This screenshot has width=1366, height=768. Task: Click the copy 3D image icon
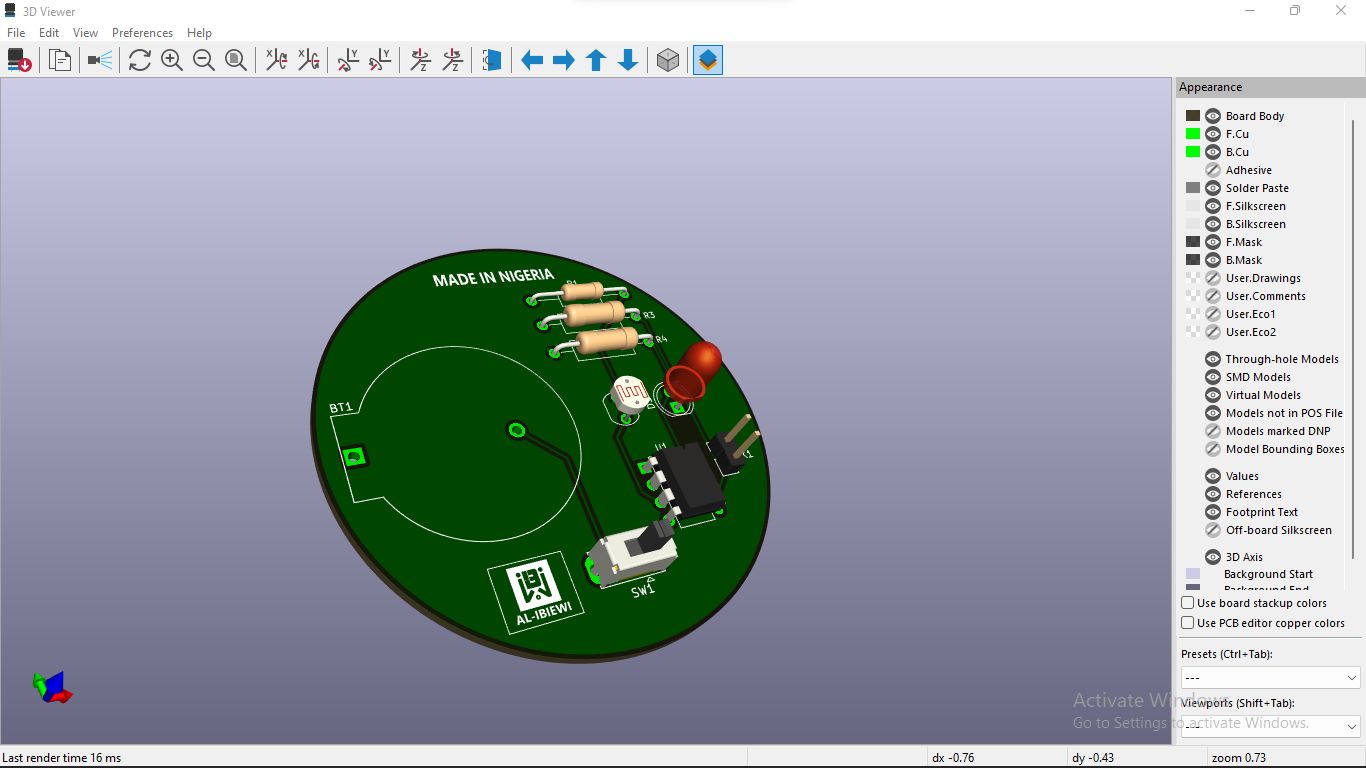tap(60, 61)
